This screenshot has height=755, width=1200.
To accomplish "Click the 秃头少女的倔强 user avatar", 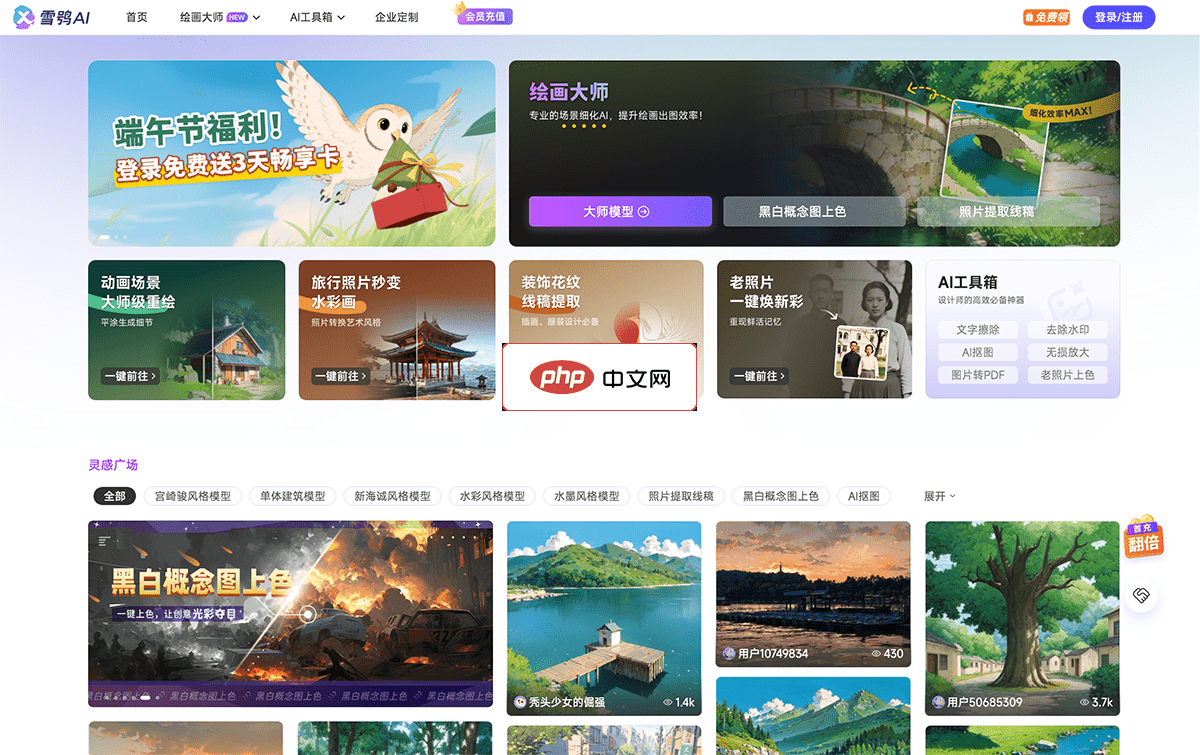I will click(520, 703).
